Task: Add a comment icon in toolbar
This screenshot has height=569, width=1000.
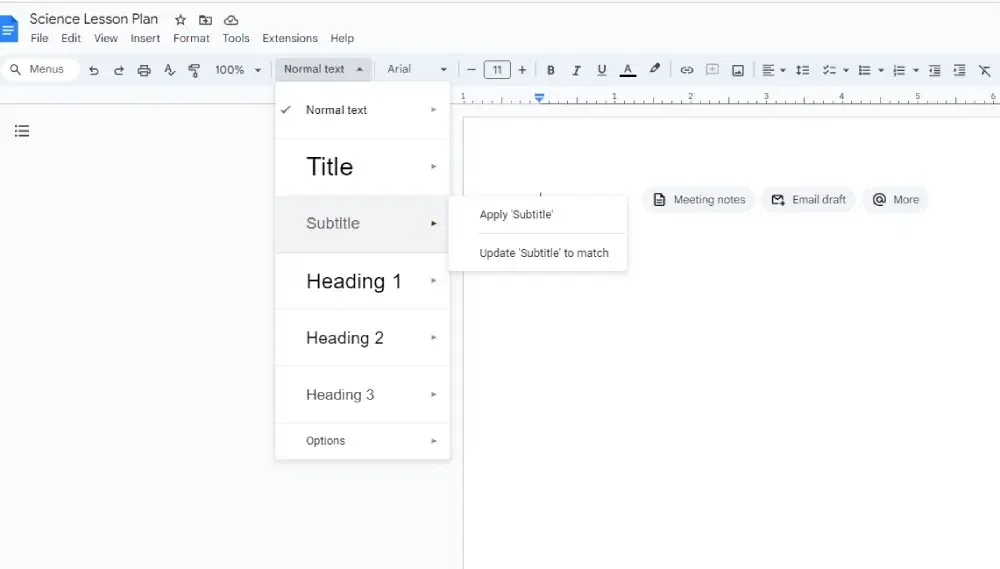Action: pyautogui.click(x=712, y=70)
